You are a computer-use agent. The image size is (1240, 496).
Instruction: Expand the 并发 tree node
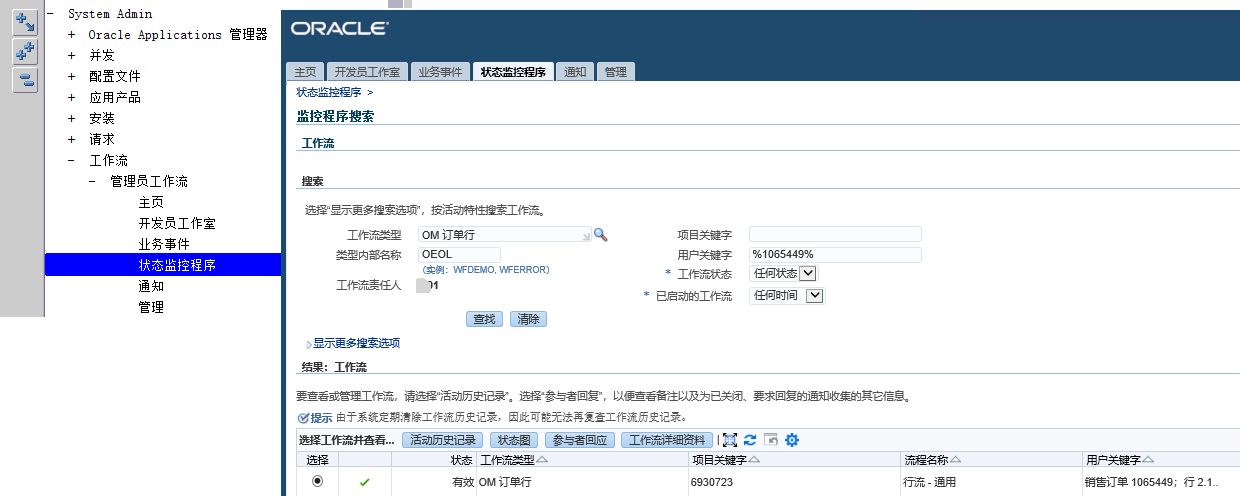pos(72,56)
